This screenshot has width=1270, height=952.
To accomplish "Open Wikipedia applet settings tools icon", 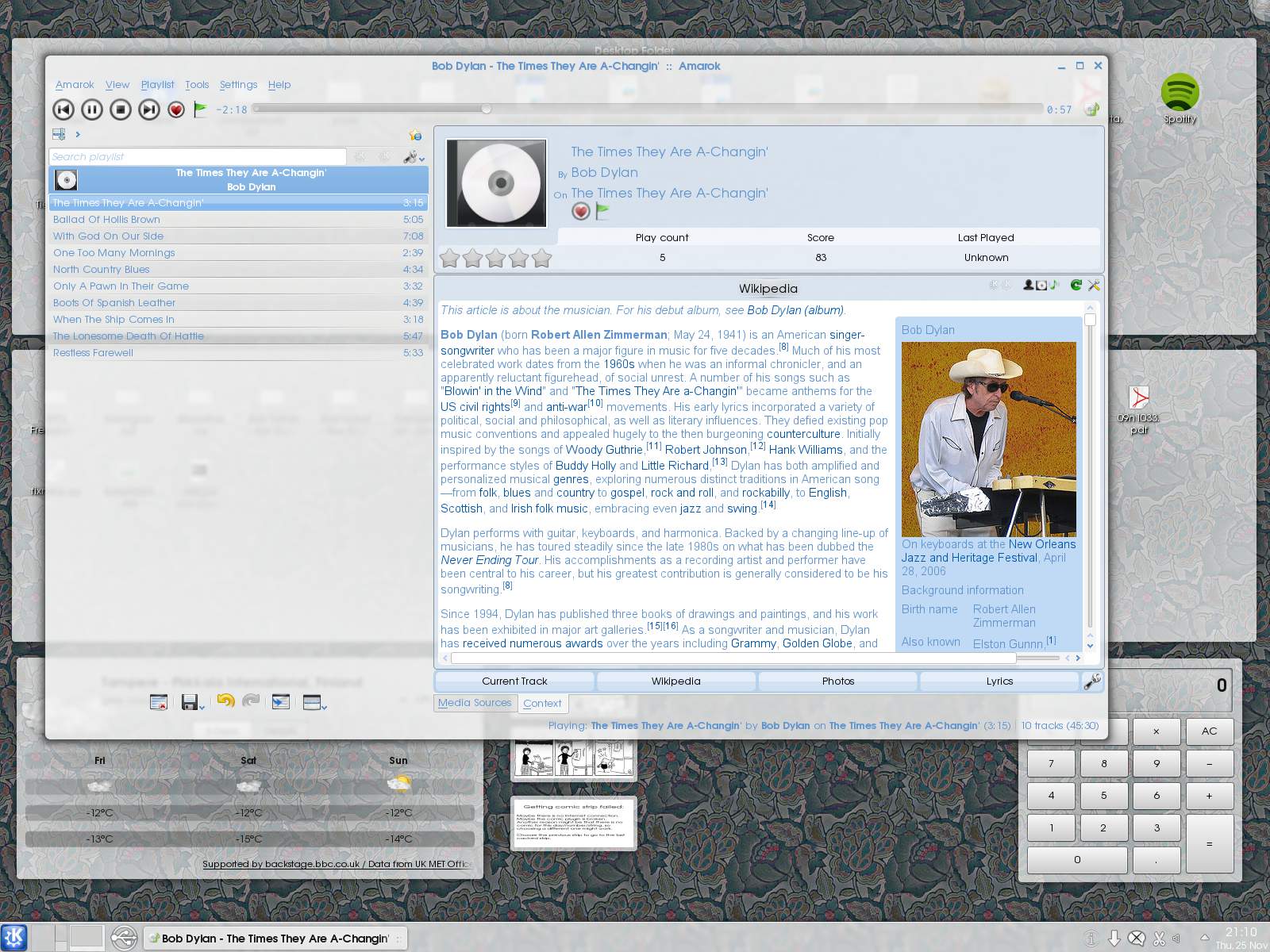I will [1094, 285].
